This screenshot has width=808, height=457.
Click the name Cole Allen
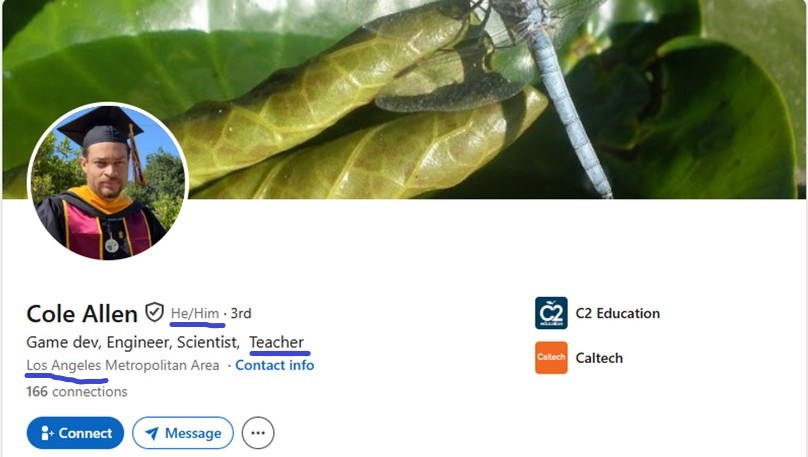click(82, 314)
